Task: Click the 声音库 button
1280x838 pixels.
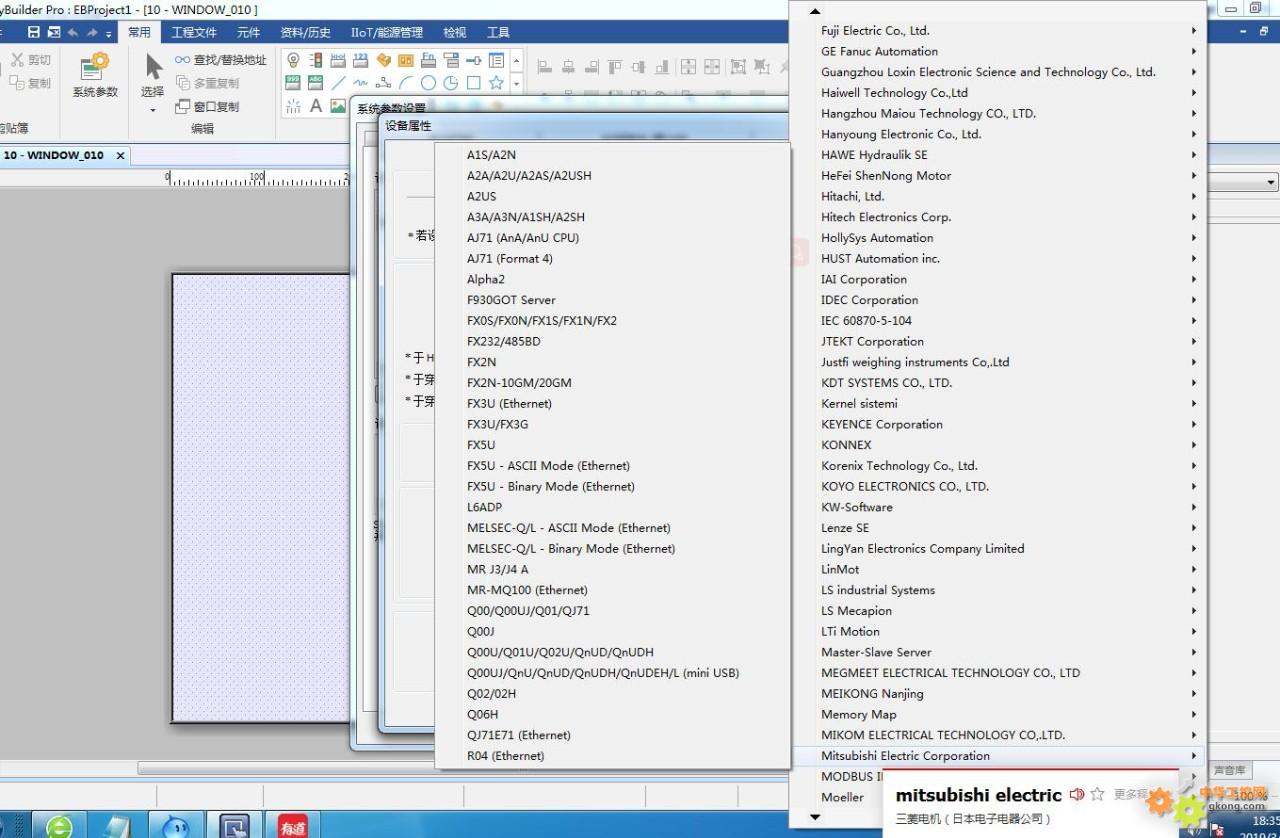Action: (1229, 770)
